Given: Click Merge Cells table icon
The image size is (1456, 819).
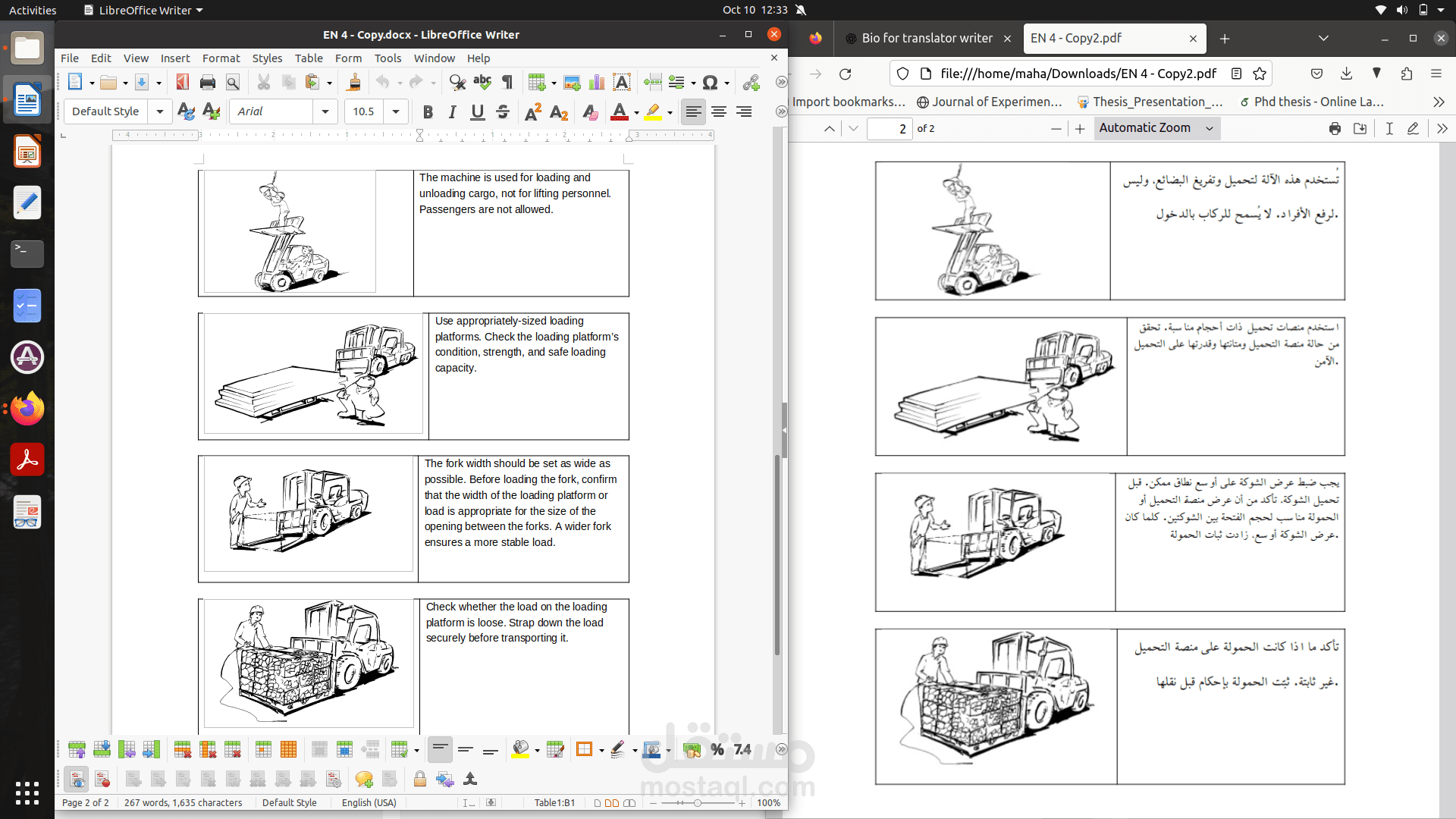Looking at the screenshot, I should coord(319,750).
